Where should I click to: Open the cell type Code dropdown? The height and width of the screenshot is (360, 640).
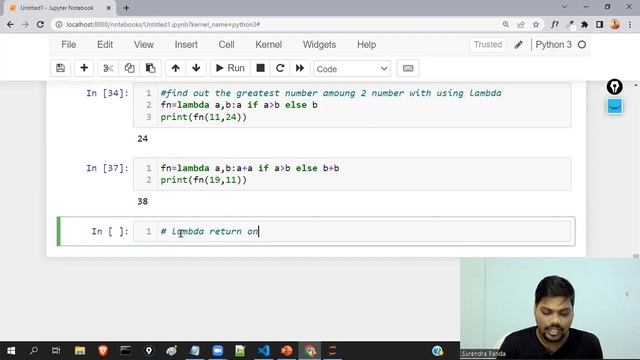click(352, 69)
